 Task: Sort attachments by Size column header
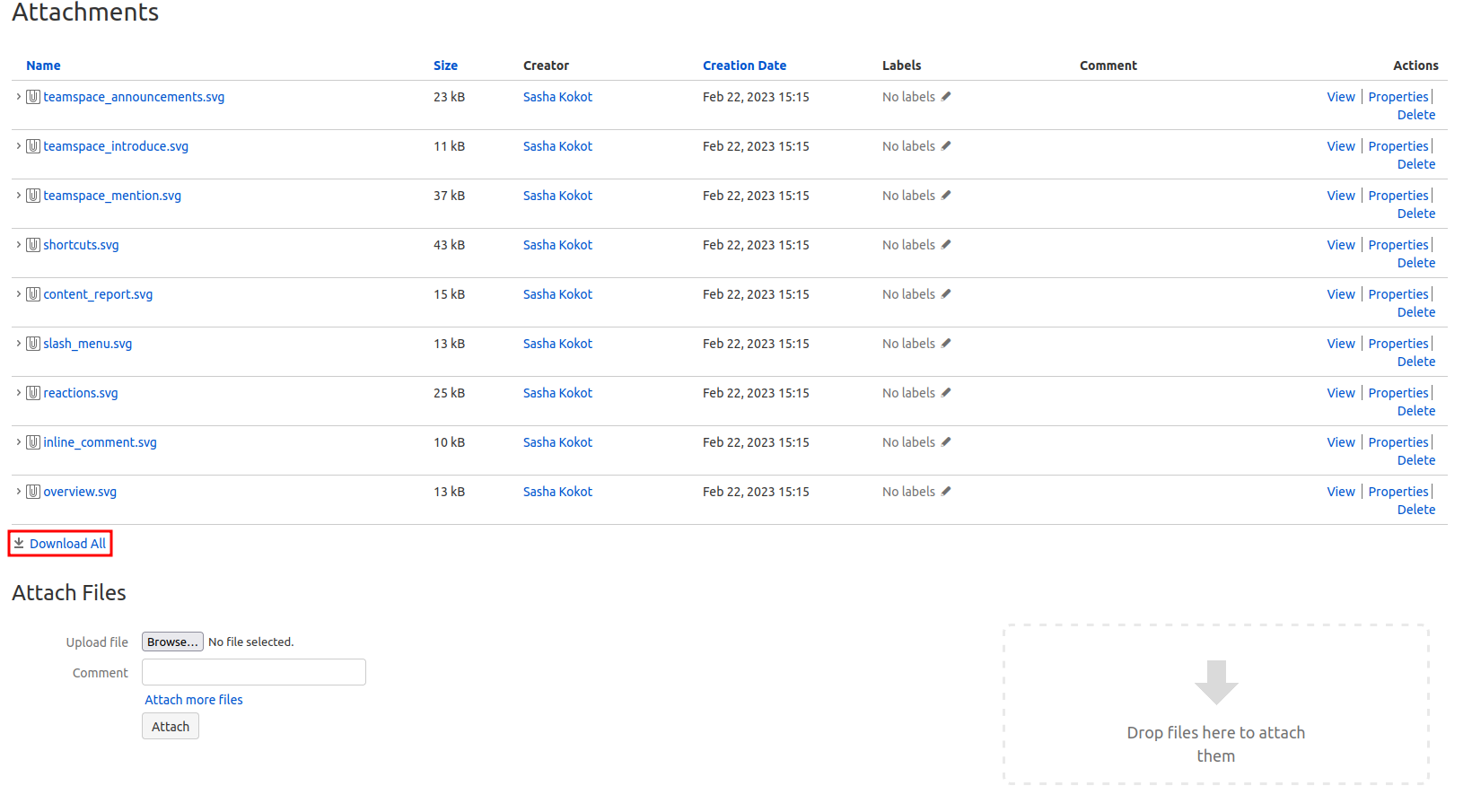point(445,65)
